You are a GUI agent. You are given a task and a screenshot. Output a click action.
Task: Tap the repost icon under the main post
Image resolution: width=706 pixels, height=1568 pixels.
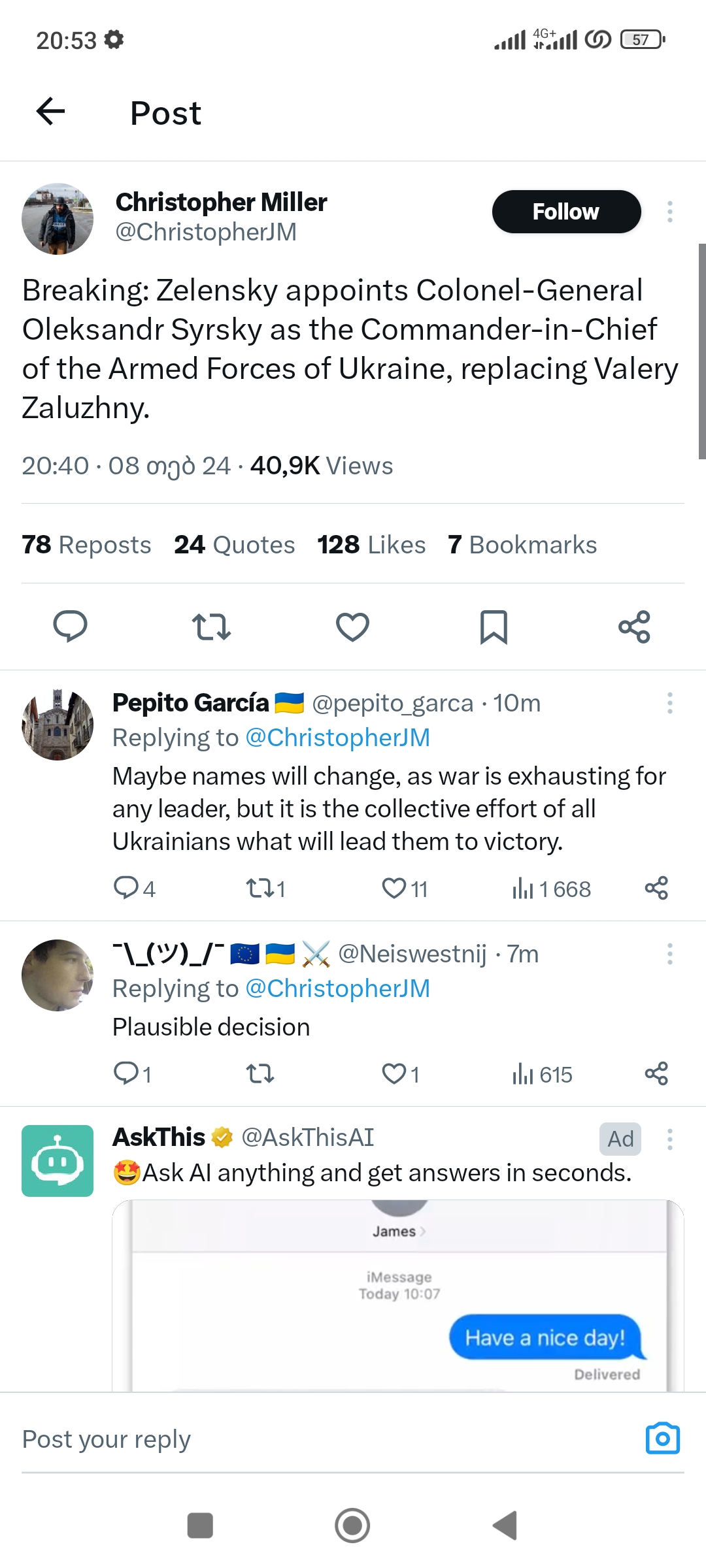tap(211, 627)
